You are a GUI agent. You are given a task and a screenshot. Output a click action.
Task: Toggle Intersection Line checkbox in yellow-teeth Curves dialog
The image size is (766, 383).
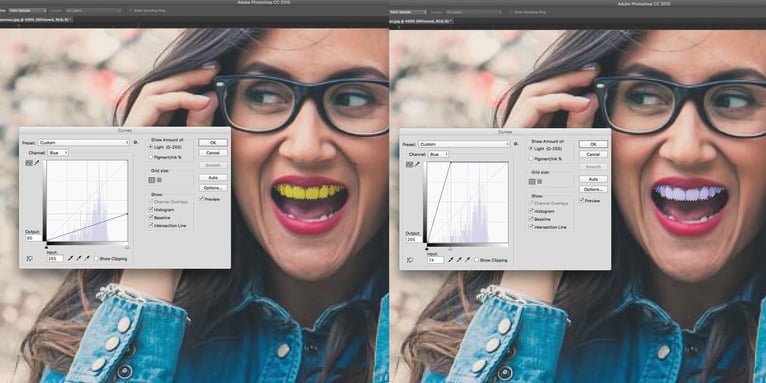(150, 225)
